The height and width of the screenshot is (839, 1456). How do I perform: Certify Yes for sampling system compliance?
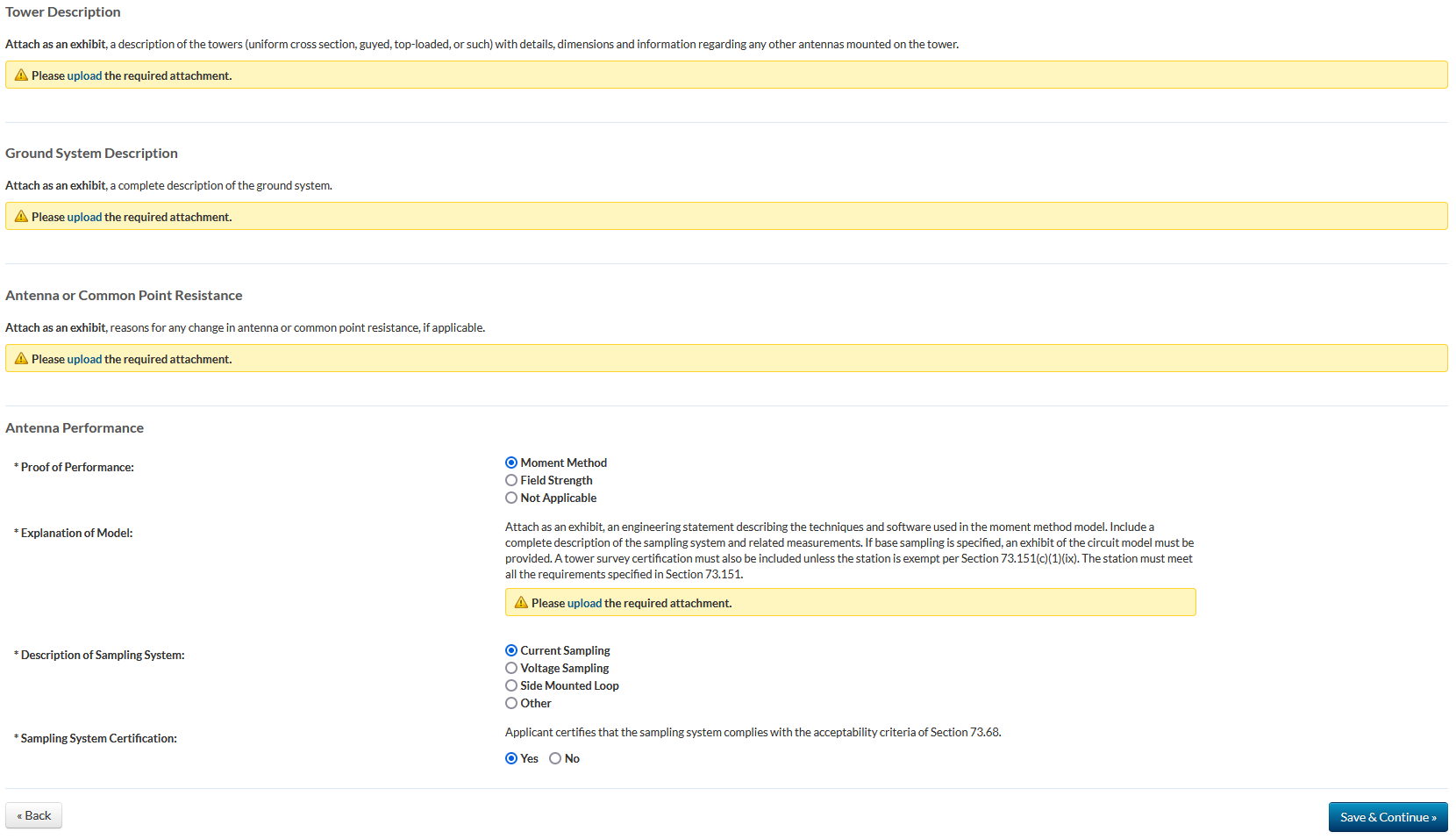[x=511, y=758]
